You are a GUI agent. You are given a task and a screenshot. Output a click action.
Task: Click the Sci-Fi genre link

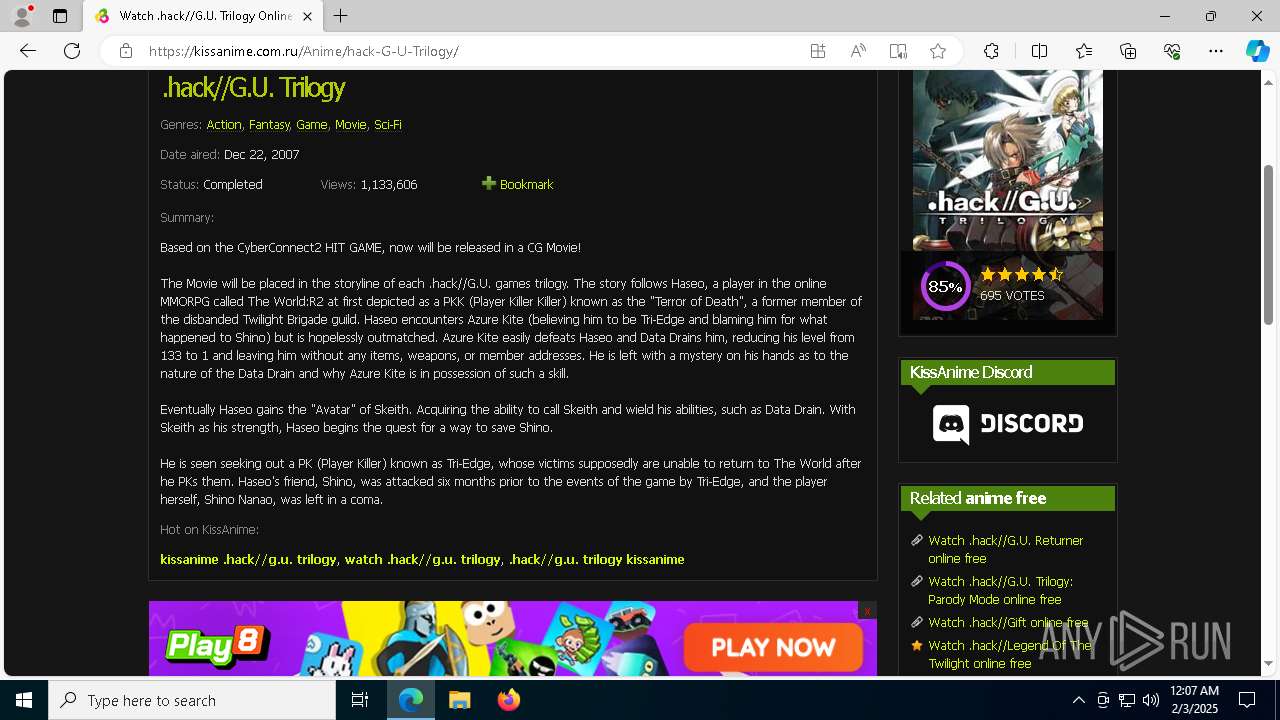(x=388, y=125)
